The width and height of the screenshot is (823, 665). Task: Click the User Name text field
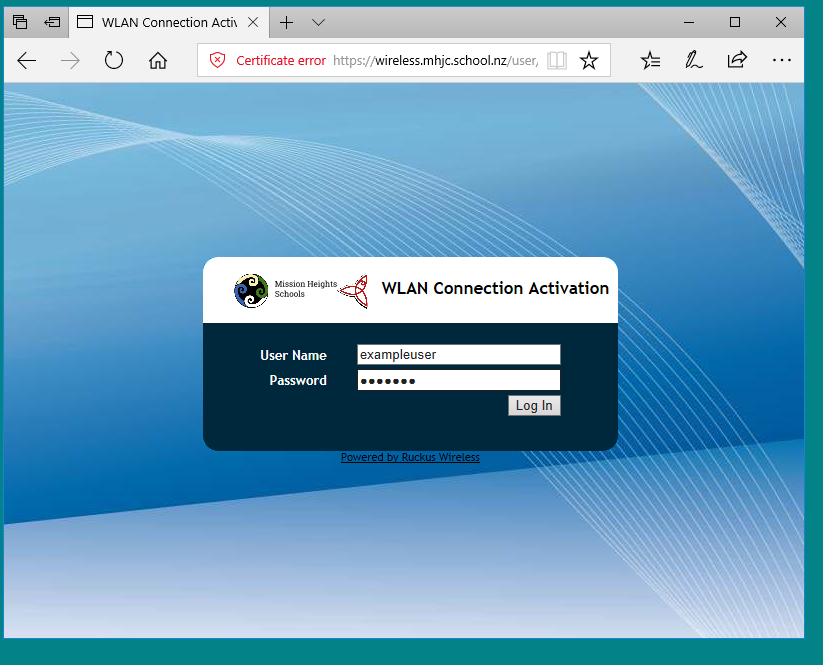click(458, 355)
